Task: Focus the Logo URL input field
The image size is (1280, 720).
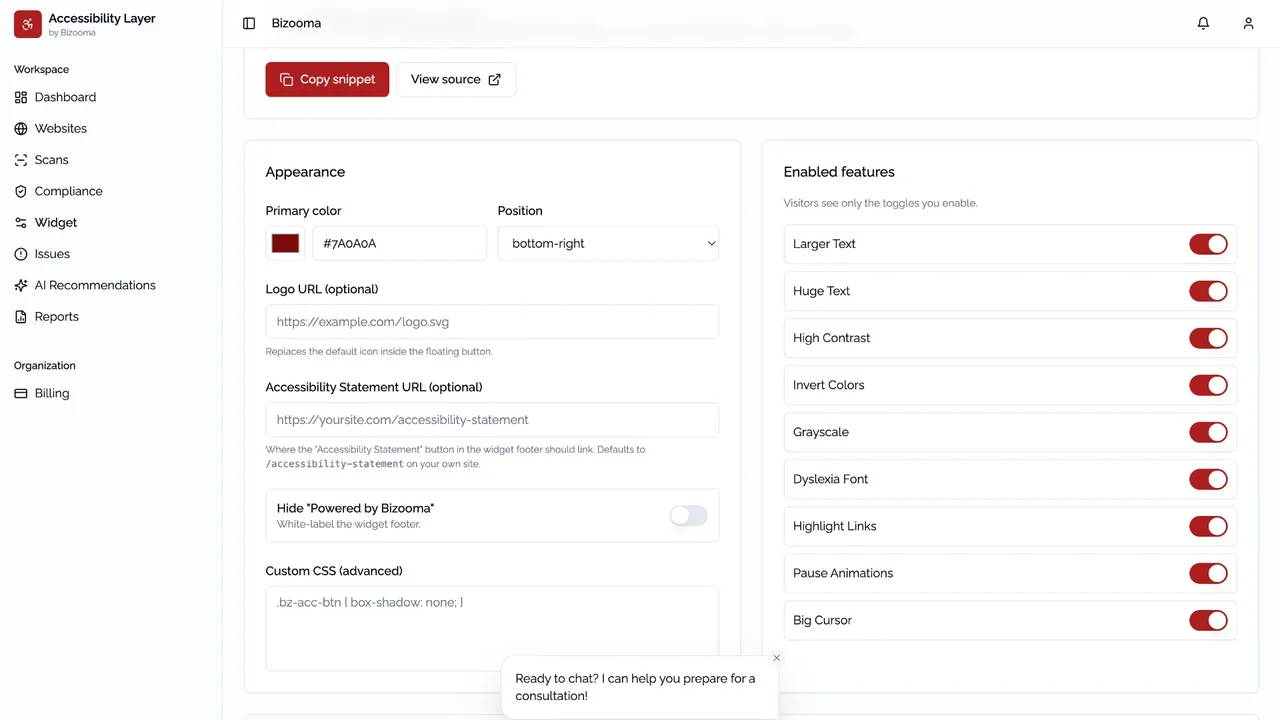Action: [492, 322]
